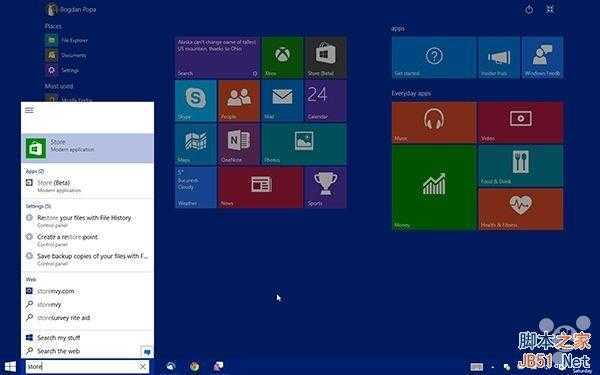Open the Music headphones tile
This screenshot has height=375, width=600.
tap(434, 122)
